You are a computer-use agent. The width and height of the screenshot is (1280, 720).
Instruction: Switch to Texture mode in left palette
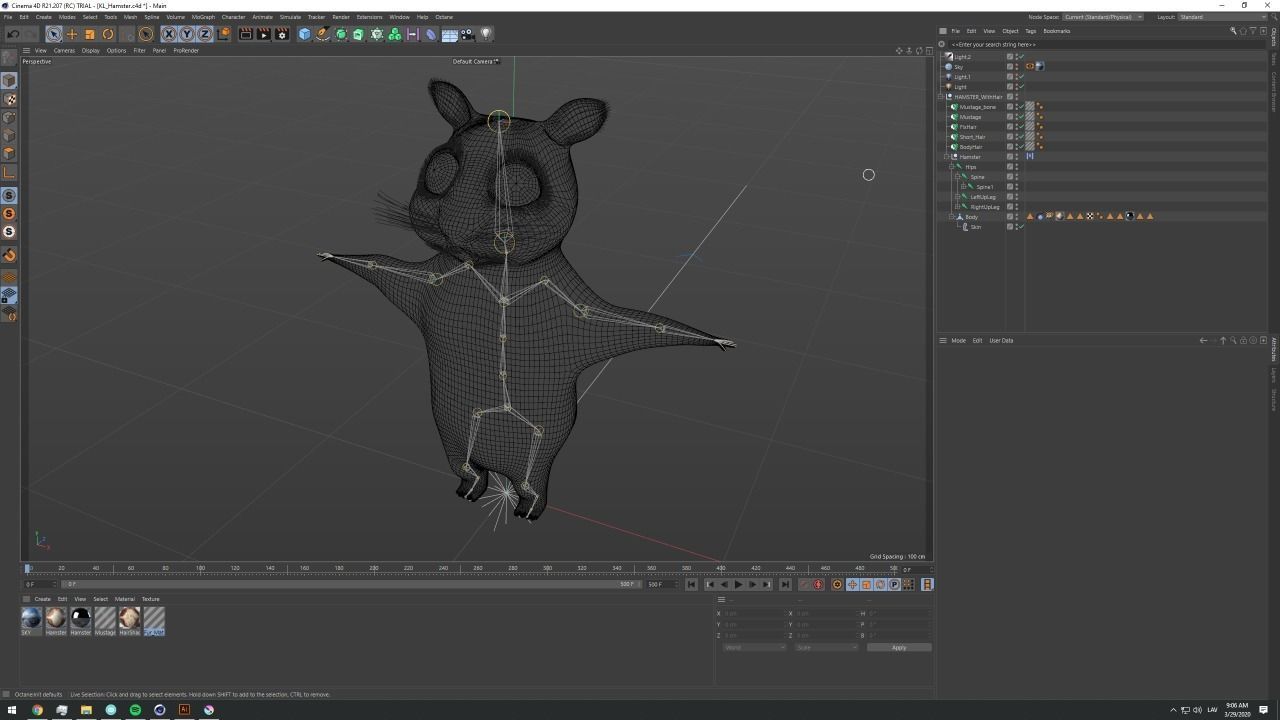9,99
